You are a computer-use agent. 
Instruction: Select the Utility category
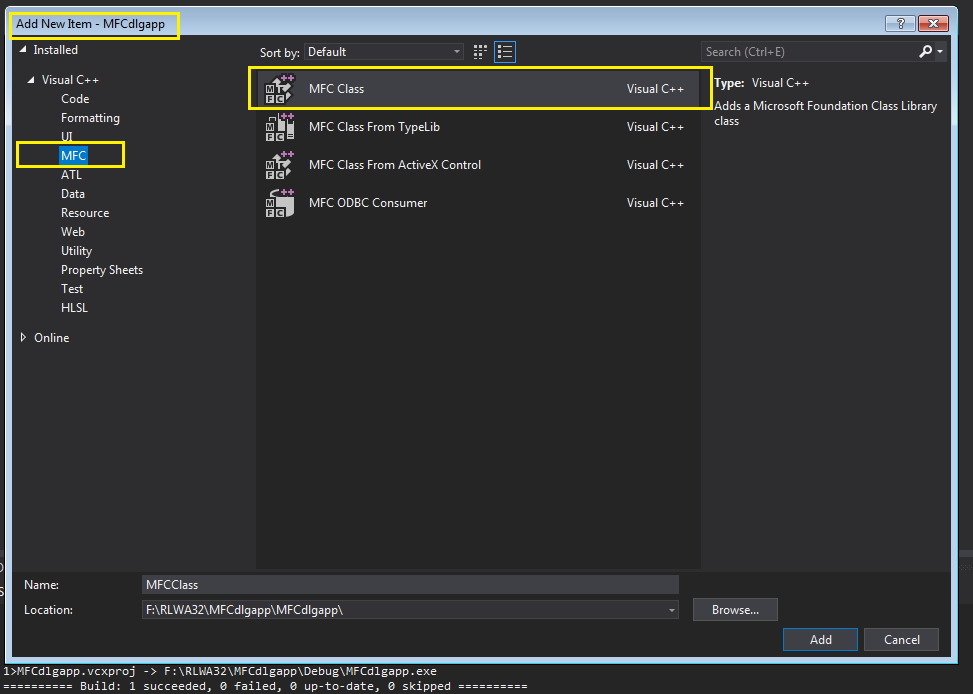click(x=76, y=251)
